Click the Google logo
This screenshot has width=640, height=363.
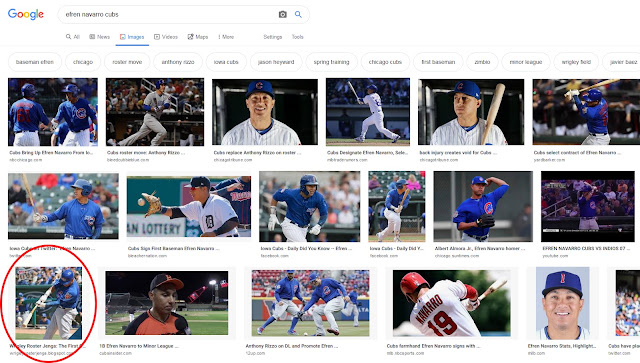(26, 14)
